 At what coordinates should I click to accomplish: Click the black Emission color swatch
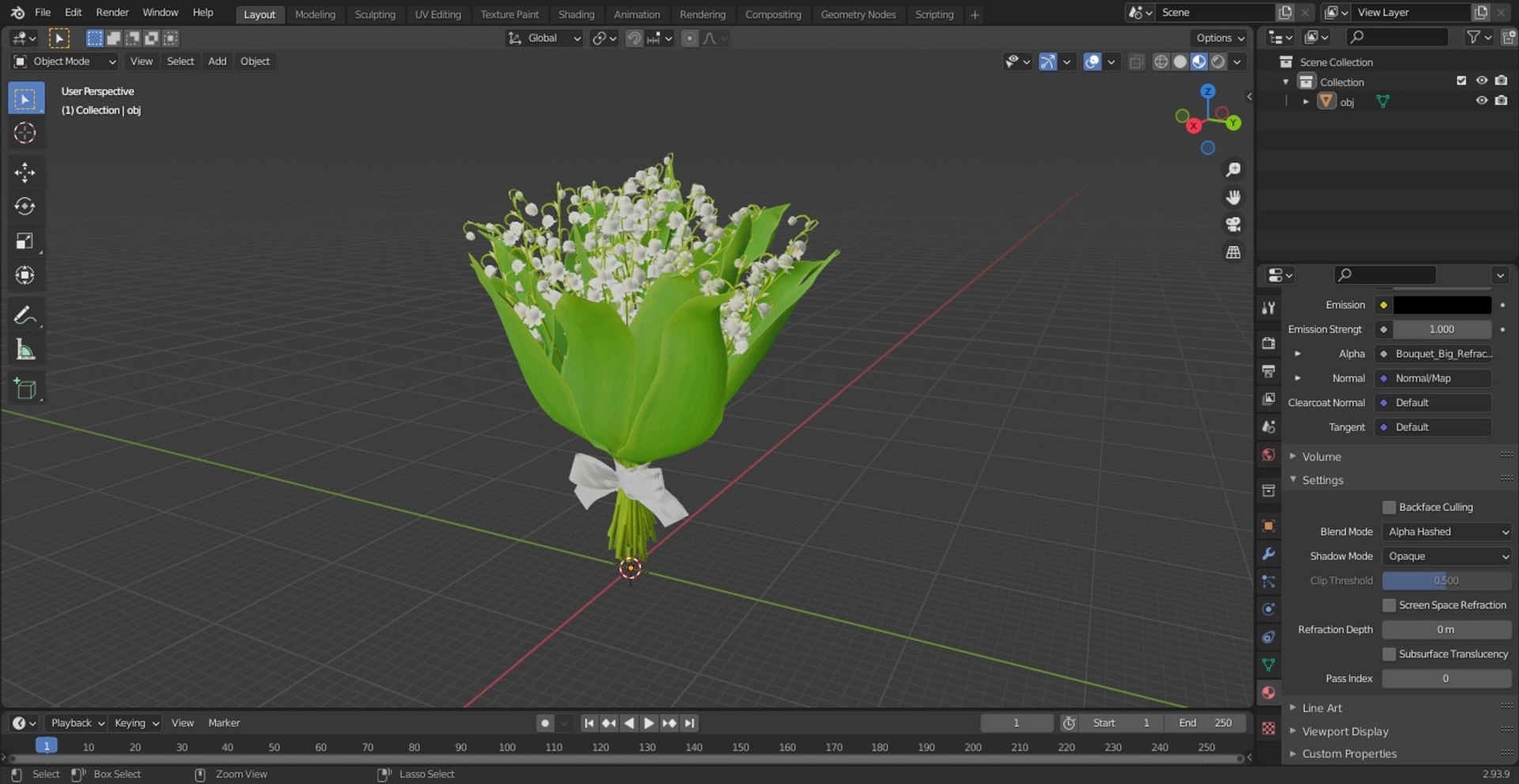click(x=1442, y=305)
